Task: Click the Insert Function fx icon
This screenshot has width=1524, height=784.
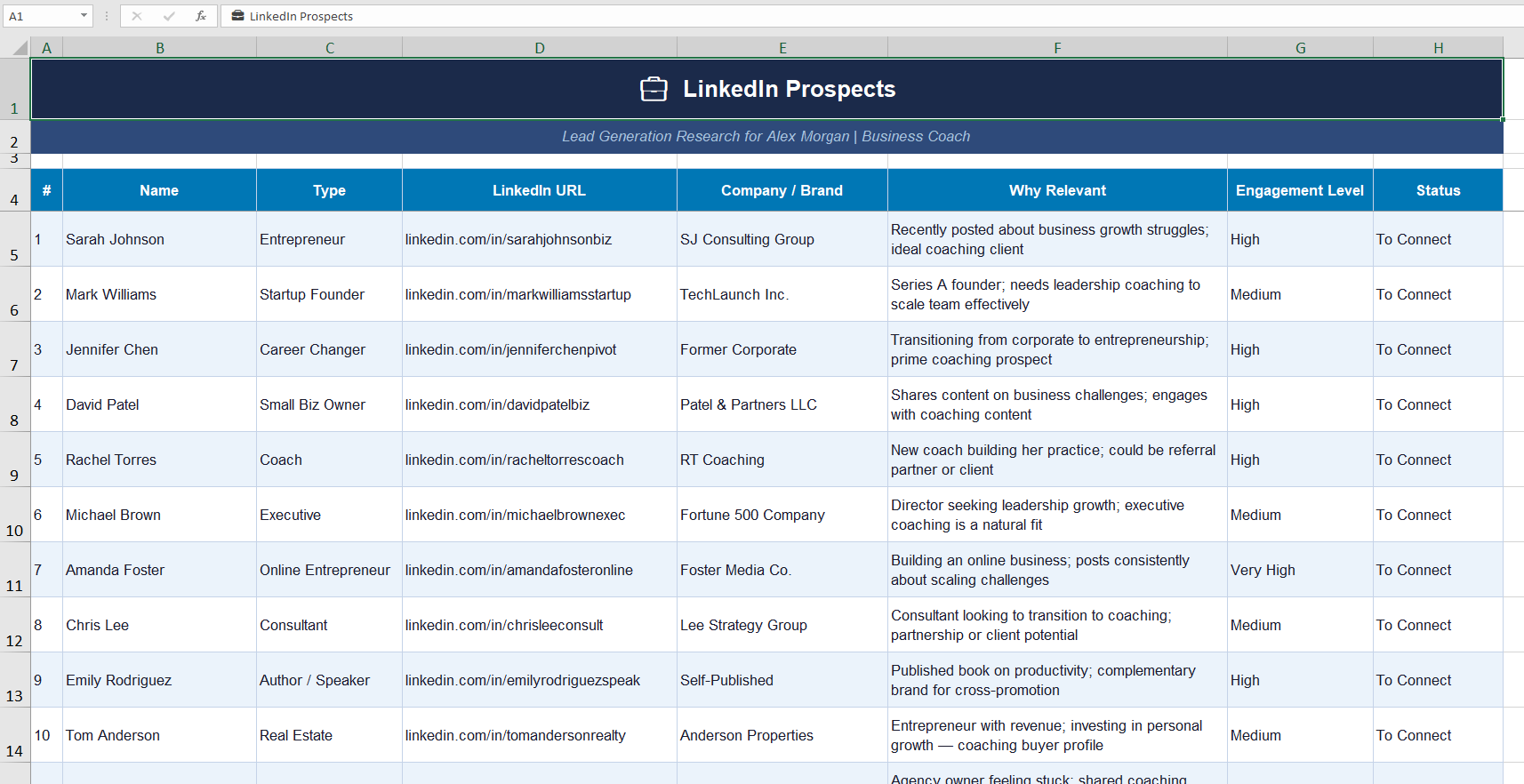Action: [x=201, y=16]
